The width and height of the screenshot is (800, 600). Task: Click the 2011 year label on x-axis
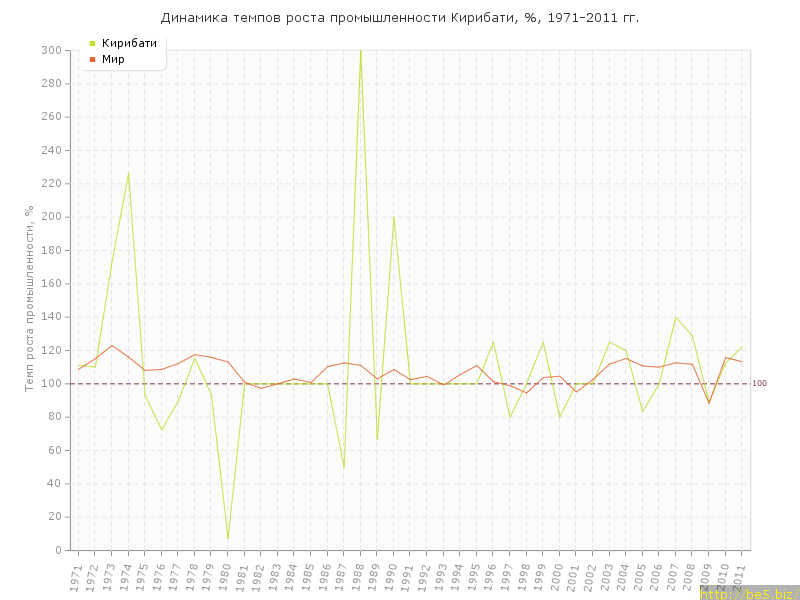[x=740, y=577]
